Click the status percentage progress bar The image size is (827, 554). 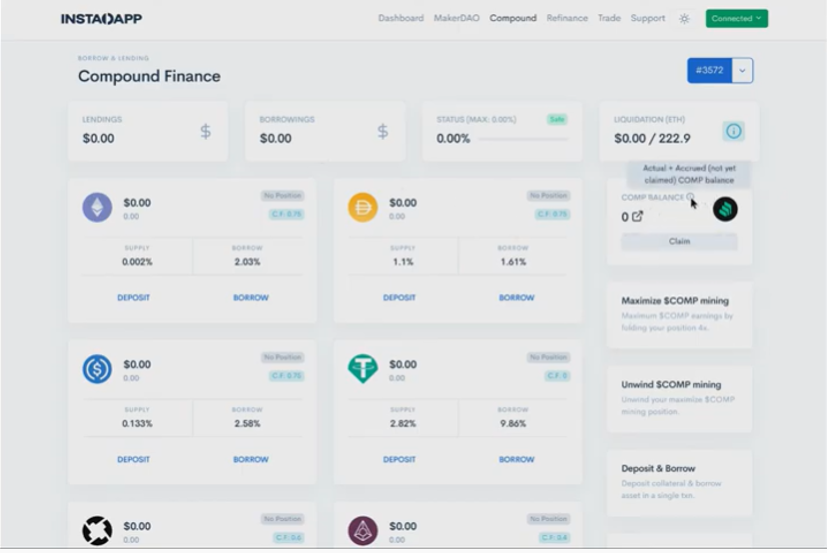(523, 139)
